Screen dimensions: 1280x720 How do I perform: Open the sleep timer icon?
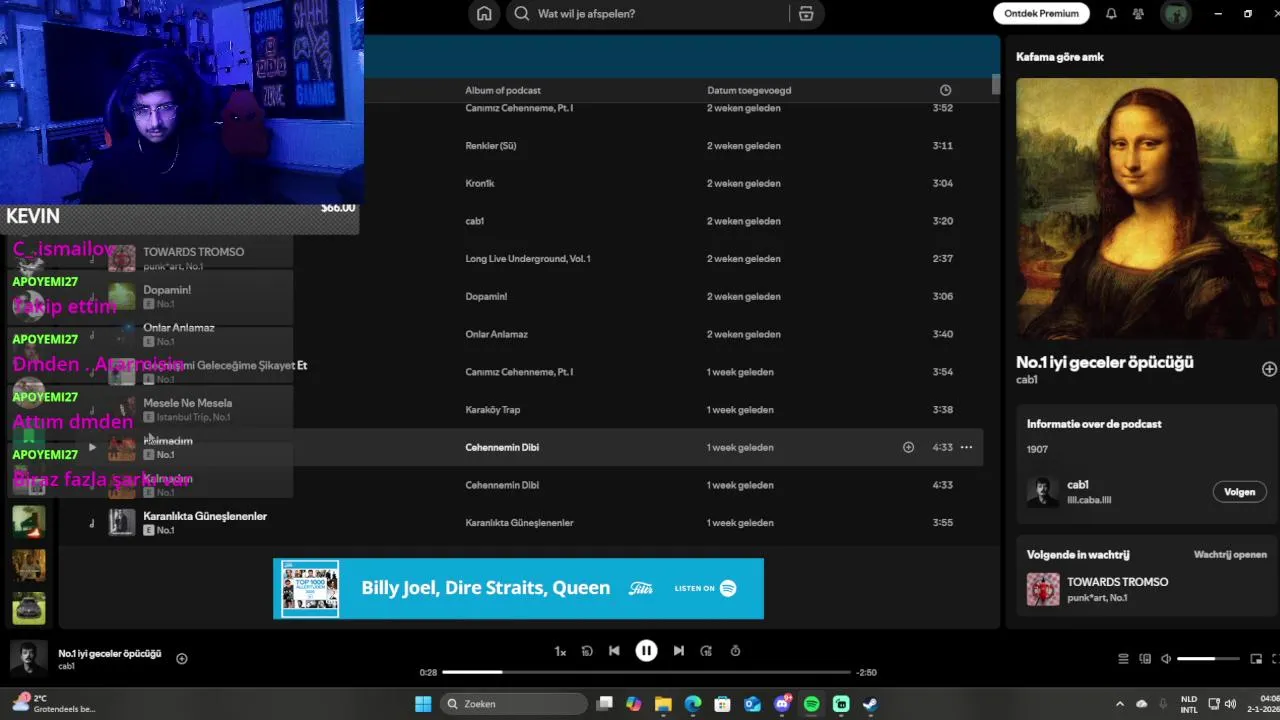[735, 651]
